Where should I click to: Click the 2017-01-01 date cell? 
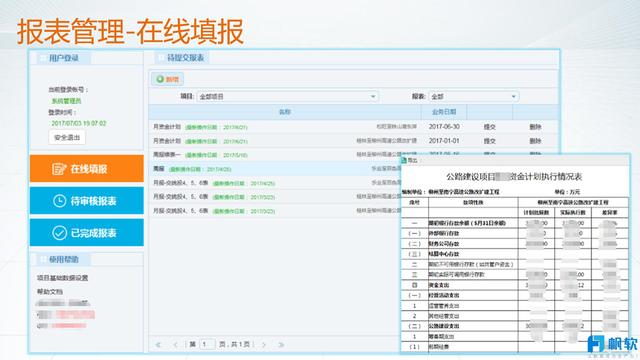pyautogui.click(x=444, y=141)
